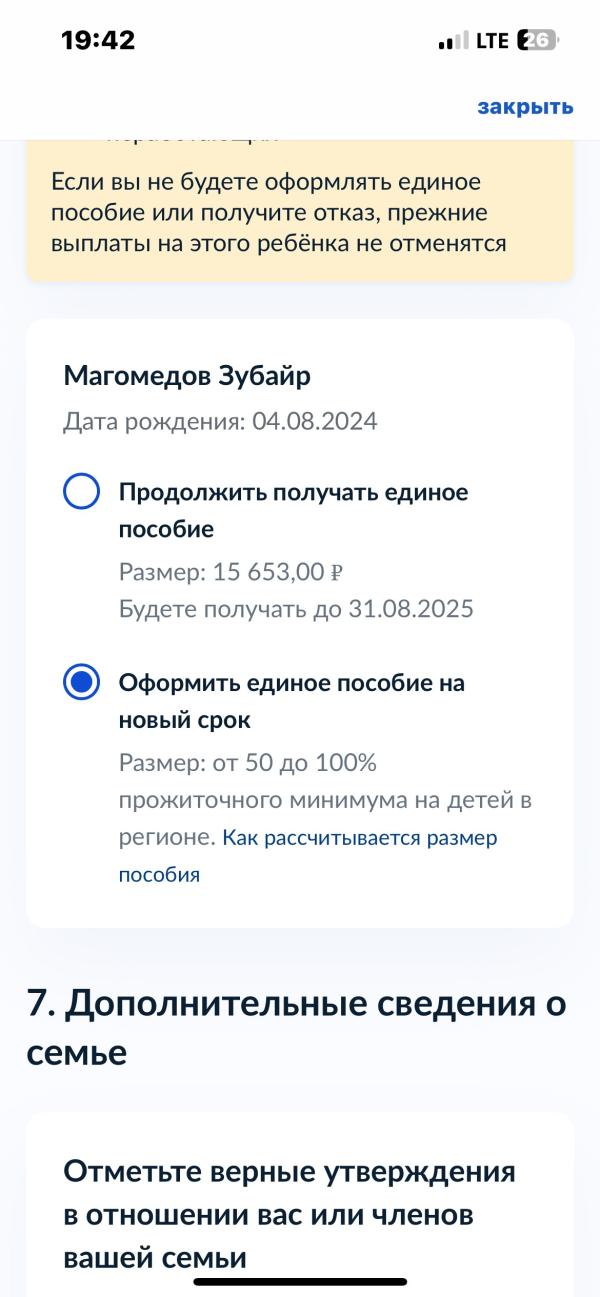Tap the child name Магомедов Зубайр
600x1297 pixels.
pyautogui.click(x=187, y=376)
